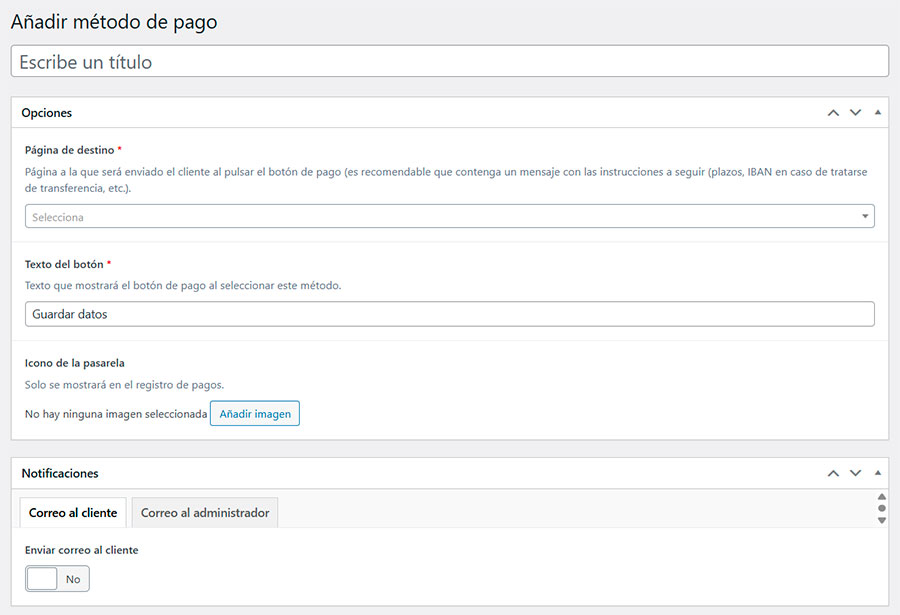Open the Selecciona destination page dropdown
This screenshot has width=900, height=615.
440,217
